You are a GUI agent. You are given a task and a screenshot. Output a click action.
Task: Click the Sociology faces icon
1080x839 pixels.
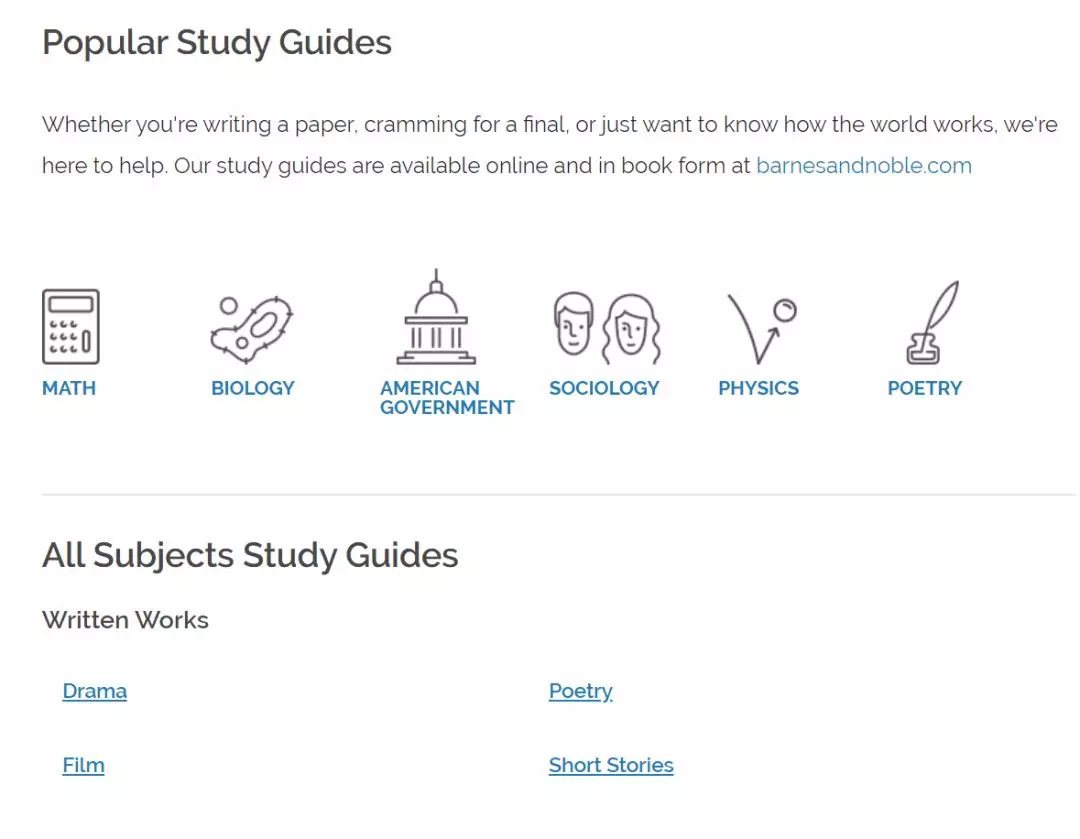click(x=606, y=328)
